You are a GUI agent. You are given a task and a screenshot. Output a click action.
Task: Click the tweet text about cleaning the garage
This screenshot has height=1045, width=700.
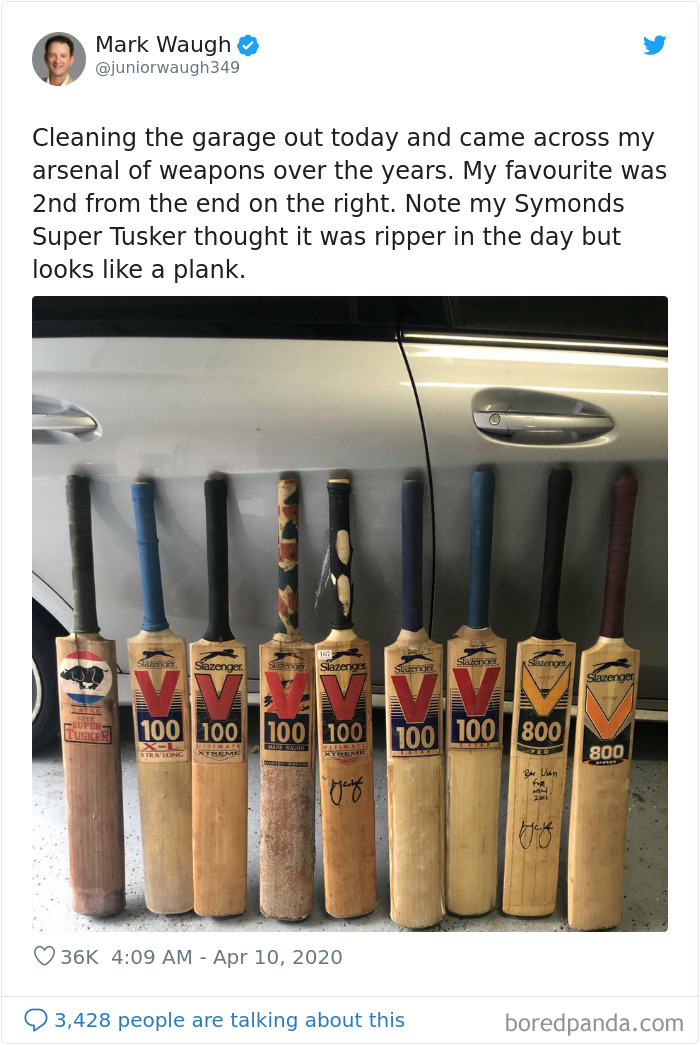pyautogui.click(x=349, y=203)
